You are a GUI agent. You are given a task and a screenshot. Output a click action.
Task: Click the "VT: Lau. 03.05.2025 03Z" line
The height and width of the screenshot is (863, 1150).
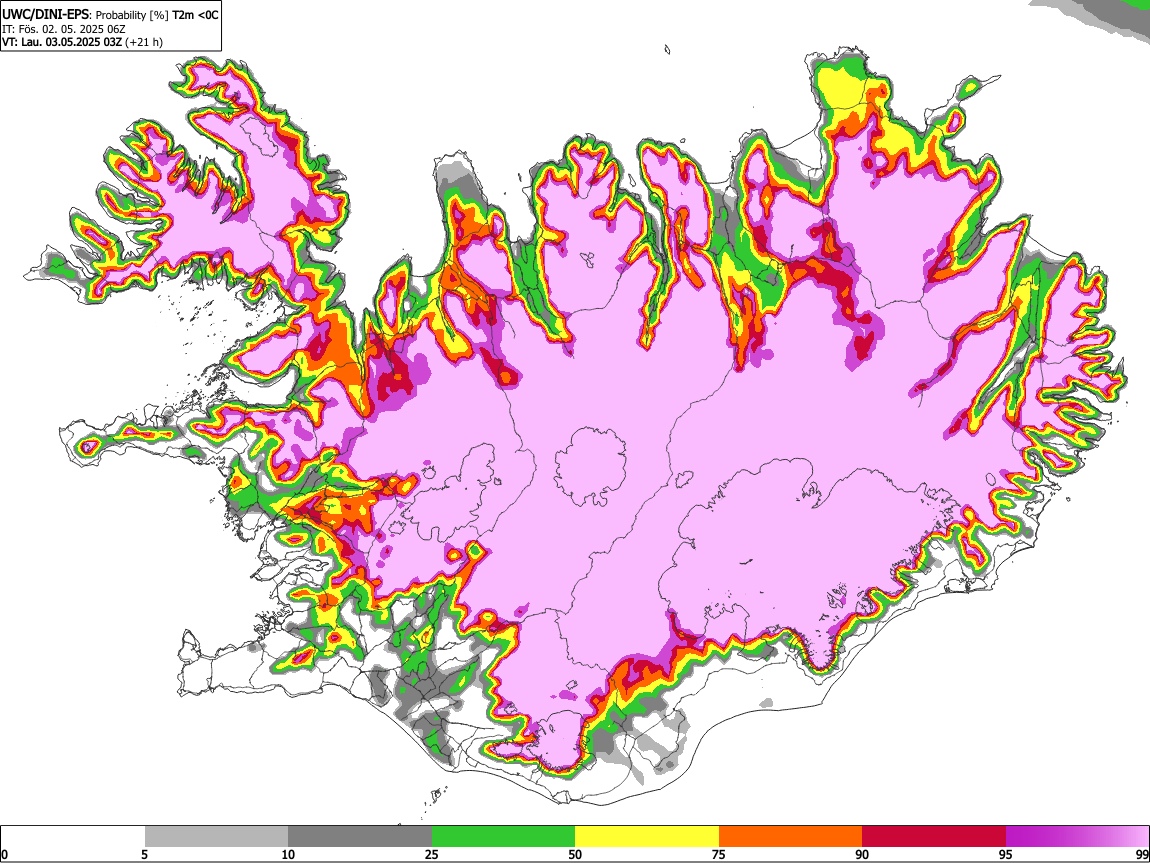click(x=61, y=42)
